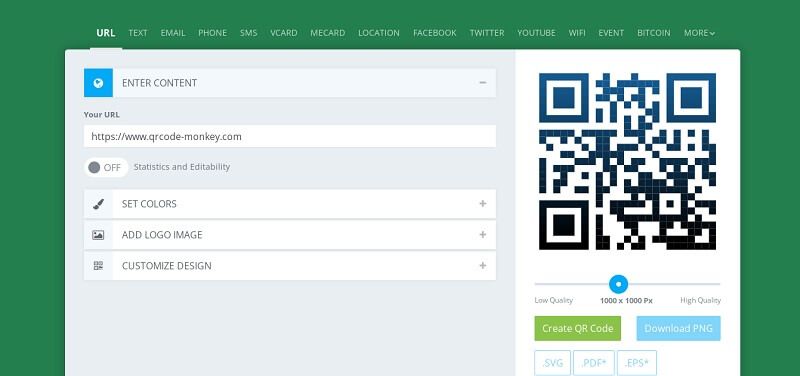
Task: Switch to the TEXT tab
Action: coord(138,33)
